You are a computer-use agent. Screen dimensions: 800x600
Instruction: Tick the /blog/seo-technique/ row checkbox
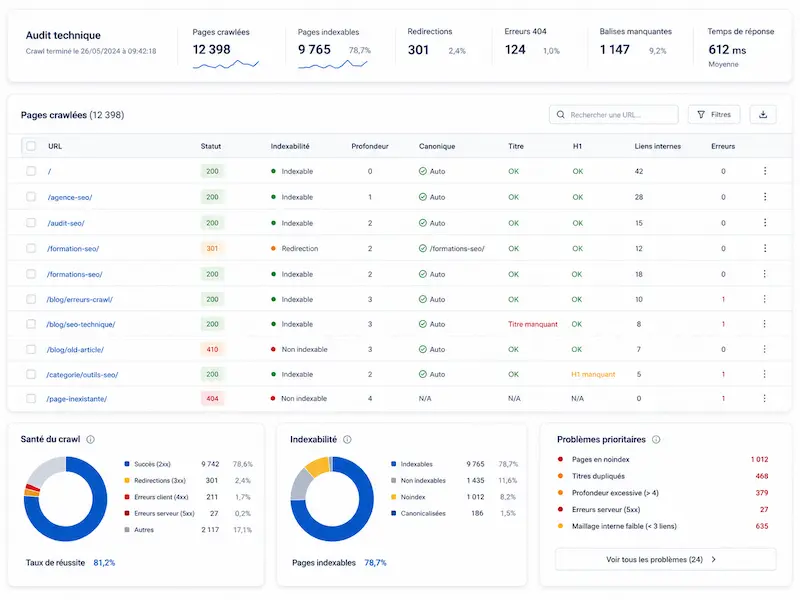point(31,324)
